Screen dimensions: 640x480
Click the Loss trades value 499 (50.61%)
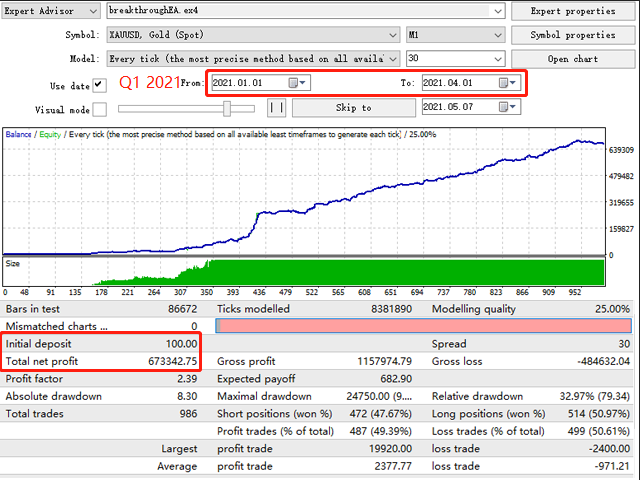pos(599,431)
